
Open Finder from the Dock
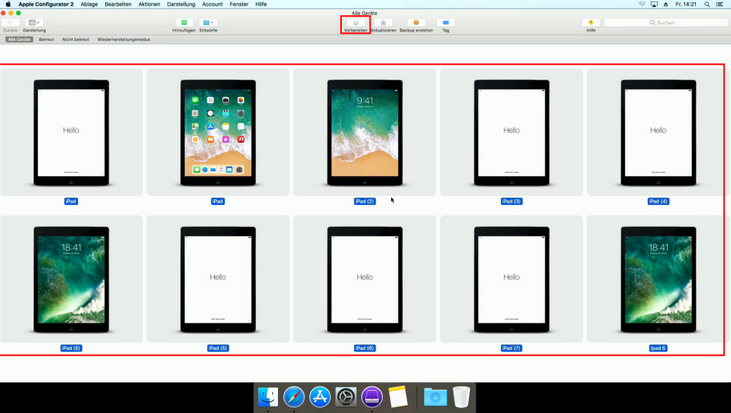268,397
